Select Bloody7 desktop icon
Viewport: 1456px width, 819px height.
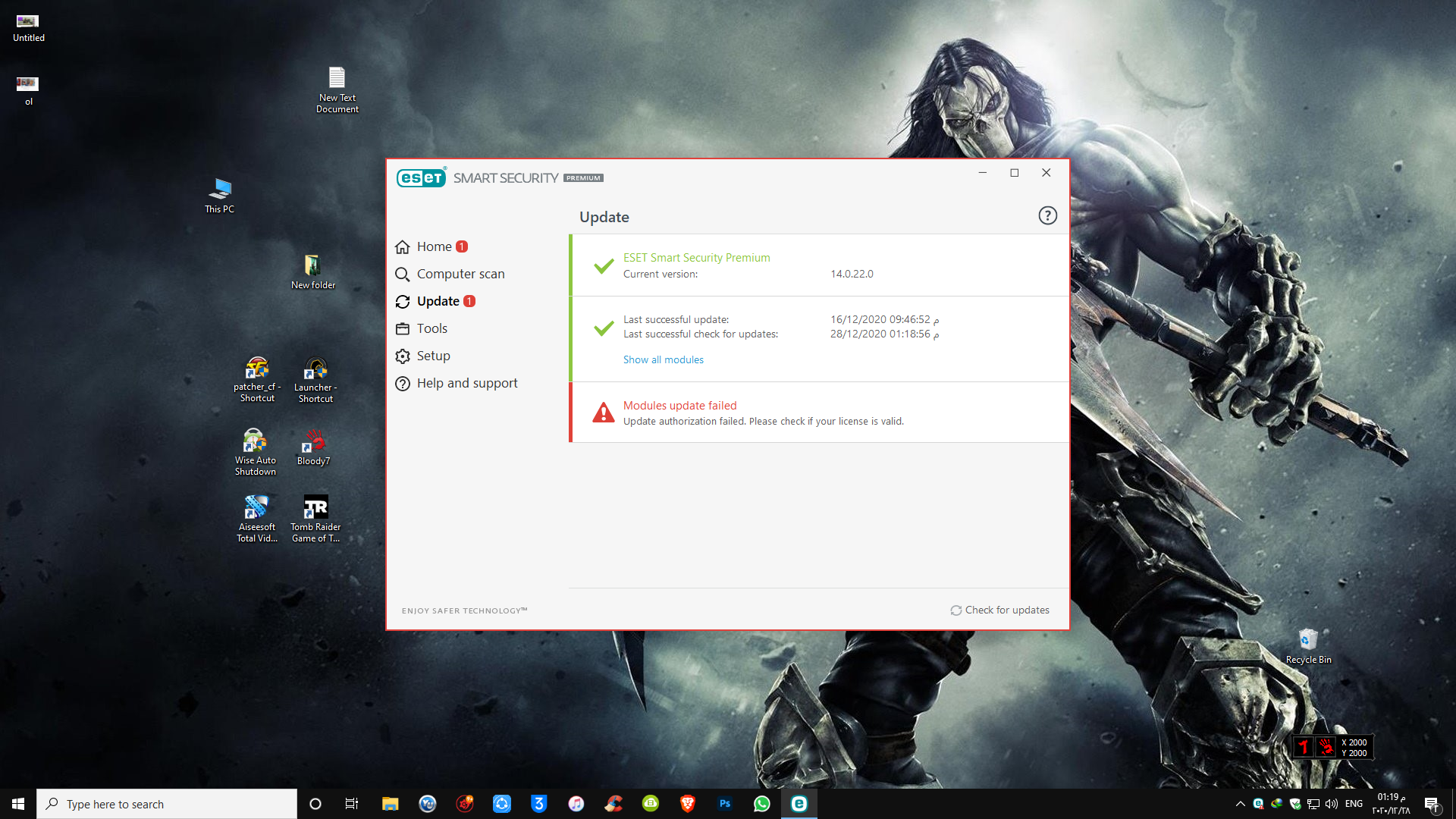pos(313,447)
